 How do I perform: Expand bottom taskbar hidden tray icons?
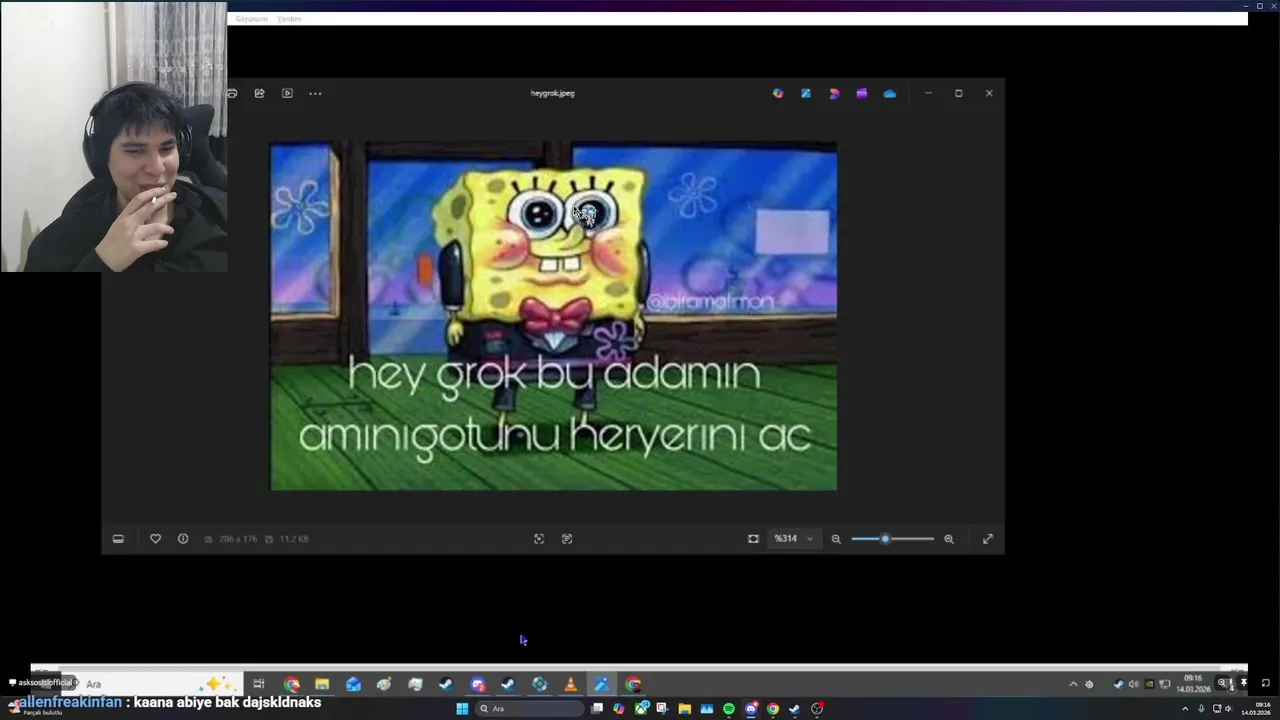click(x=1185, y=709)
